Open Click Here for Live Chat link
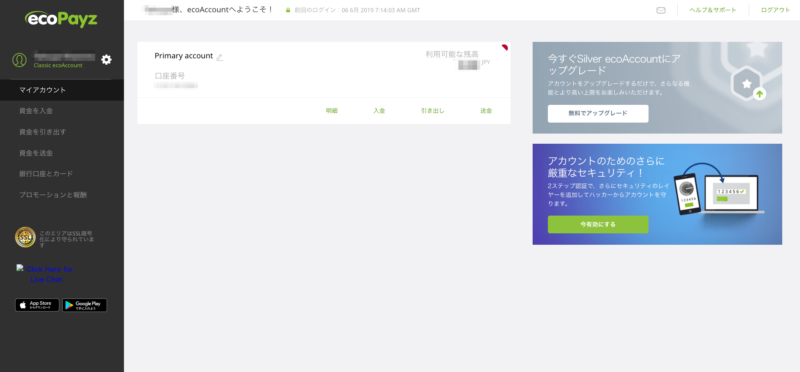The width and height of the screenshot is (800, 372). (x=46, y=274)
